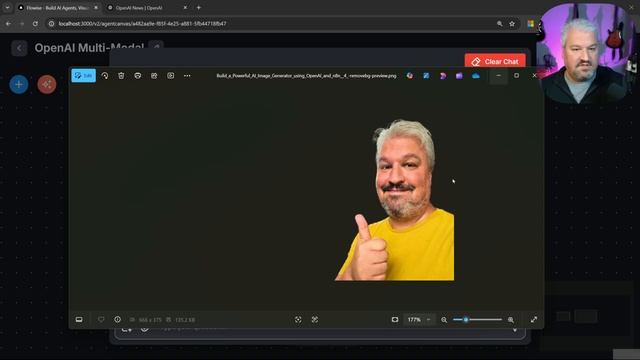Viewport: 640px width, 360px height.
Task: Click the background removal icon in bottom bar
Action: pos(315,320)
